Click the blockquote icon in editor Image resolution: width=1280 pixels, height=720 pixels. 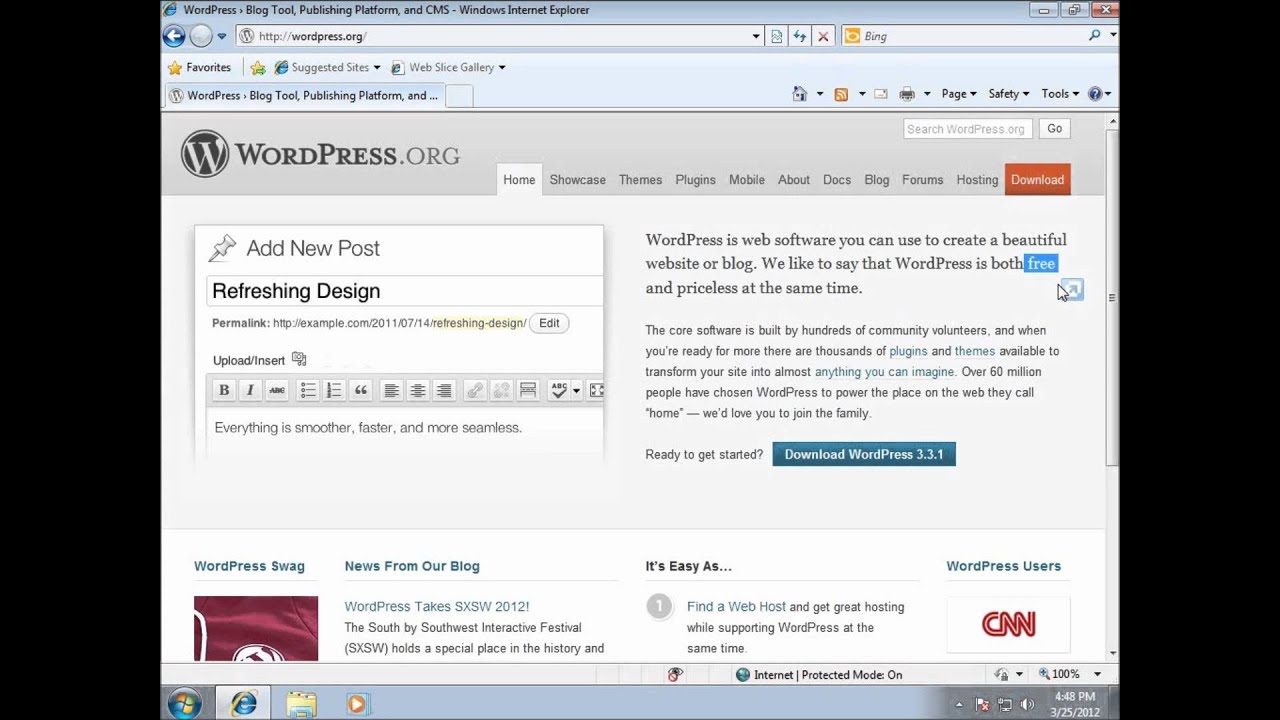(x=361, y=390)
